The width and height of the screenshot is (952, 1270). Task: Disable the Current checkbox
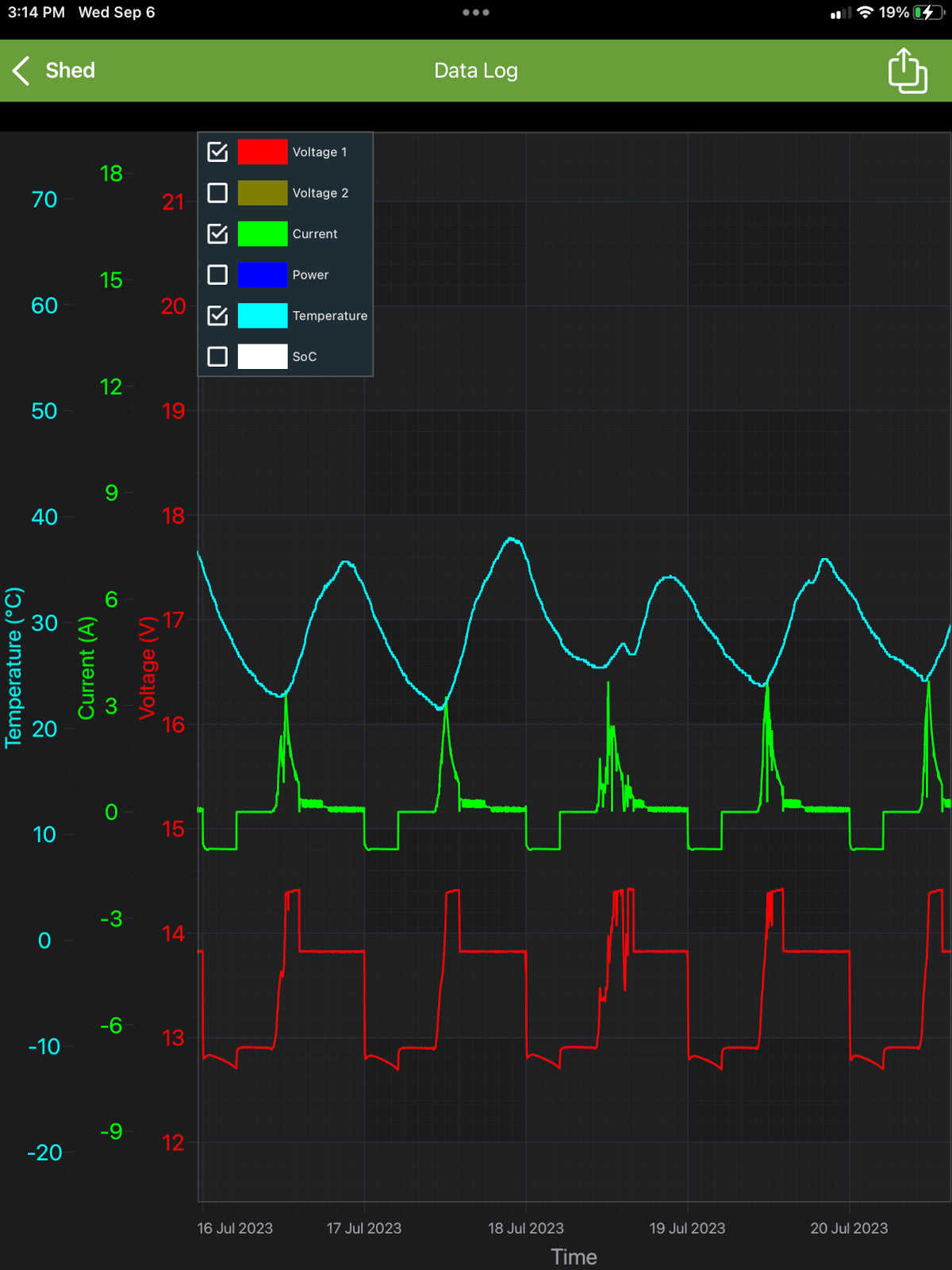[x=217, y=234]
